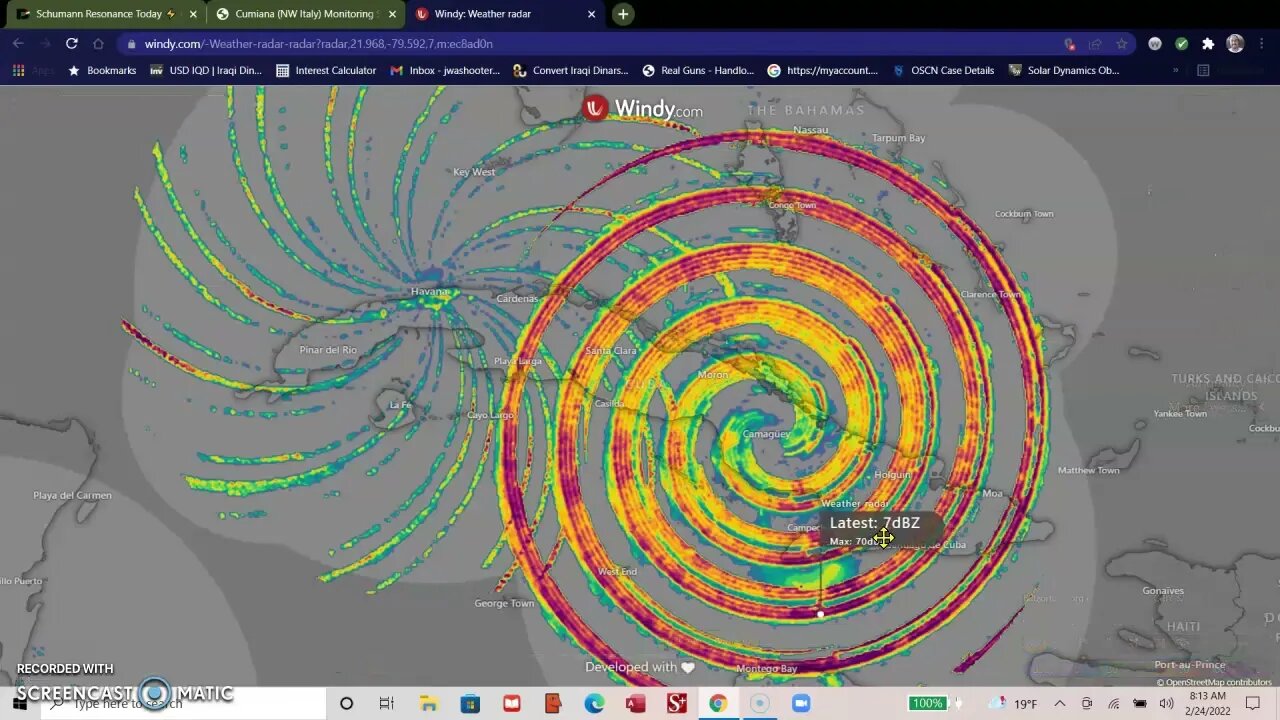
Task: Click the George Town map label
Action: click(504, 603)
